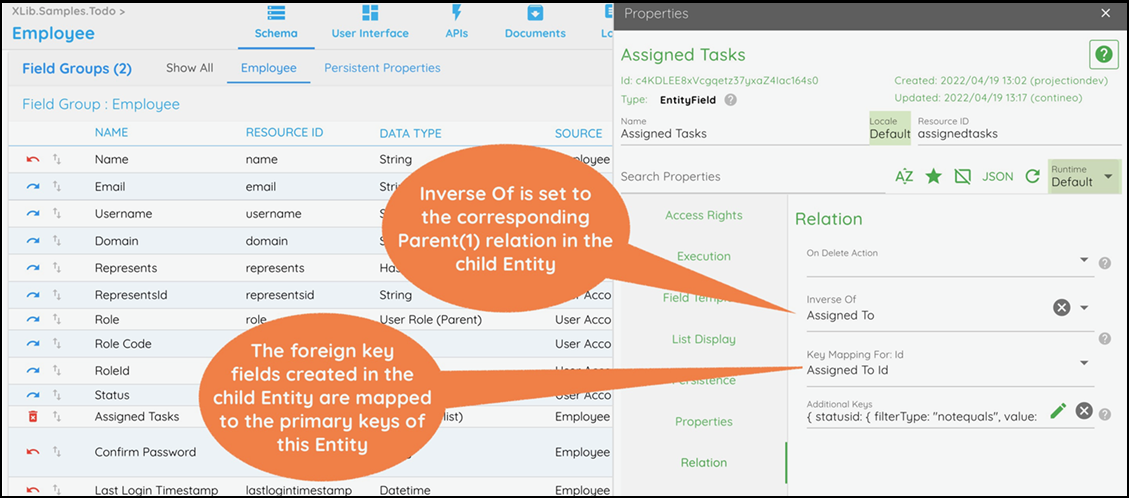Image resolution: width=1129 pixels, height=498 pixels.
Task: Close the Properties panel
Action: 1105,14
